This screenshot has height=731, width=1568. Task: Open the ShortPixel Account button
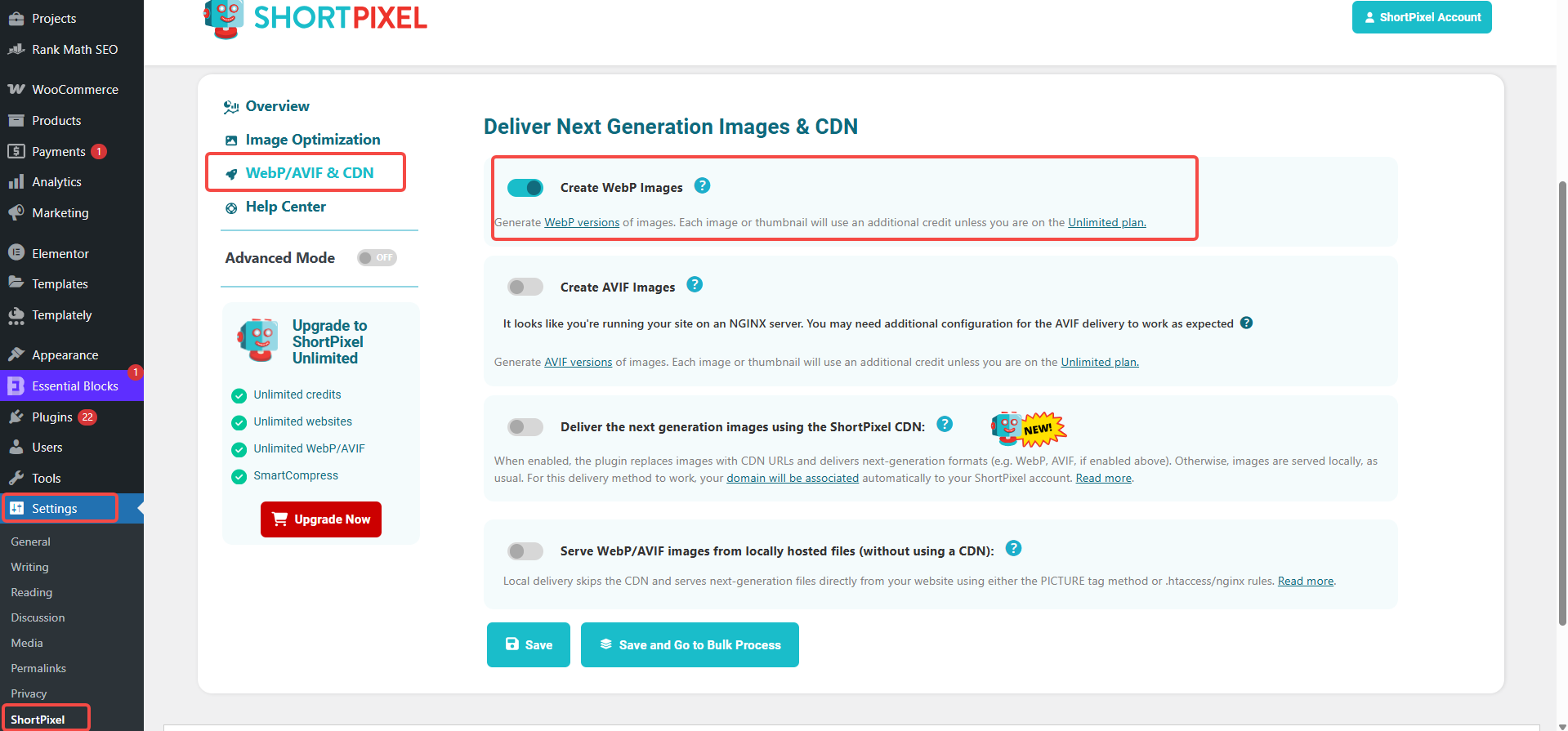tap(1422, 17)
